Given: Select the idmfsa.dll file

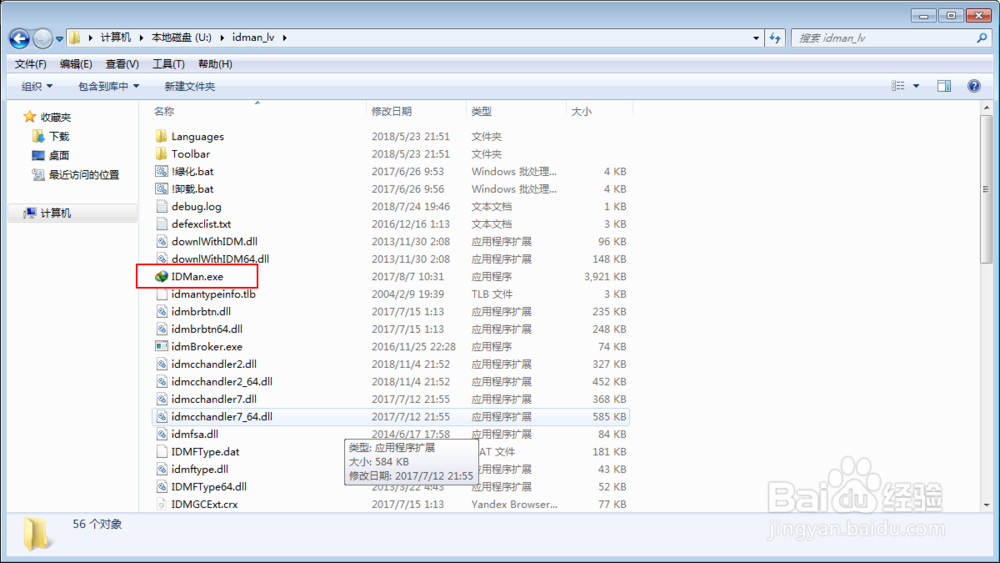Looking at the screenshot, I should coord(195,434).
